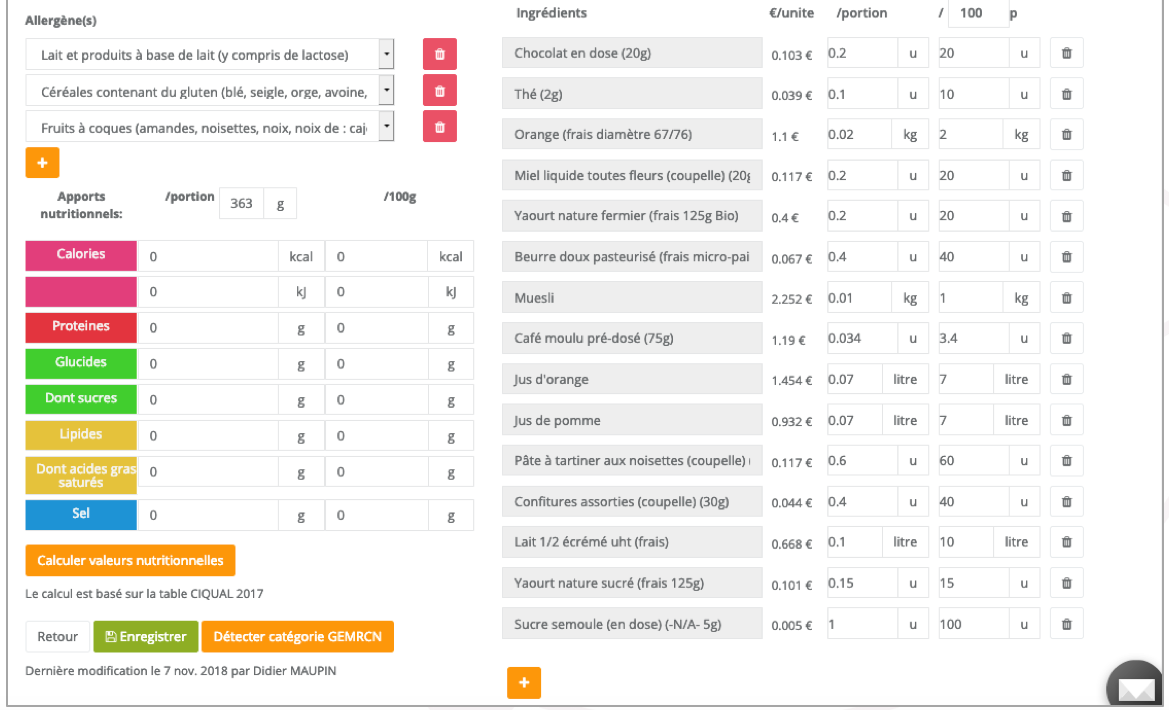Go back using the Retour button
This screenshot has width=1169, height=710.
[57, 637]
